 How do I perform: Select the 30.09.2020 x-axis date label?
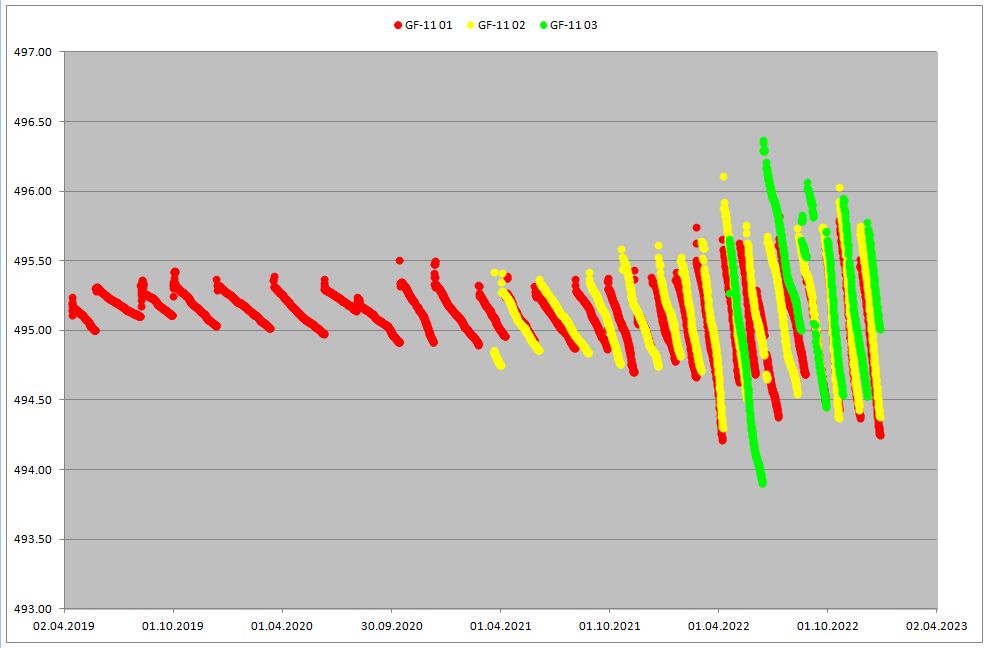[391, 626]
